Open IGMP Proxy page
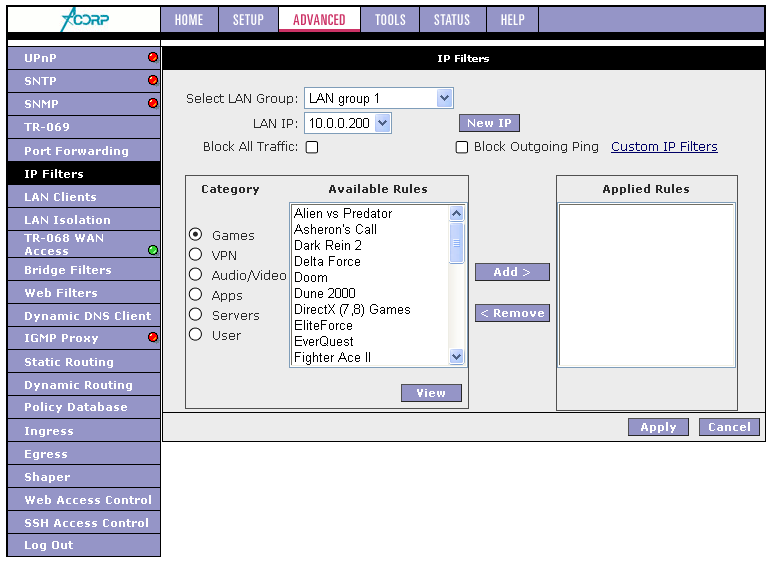Viewport: 775px width, 565px height. 84,338
